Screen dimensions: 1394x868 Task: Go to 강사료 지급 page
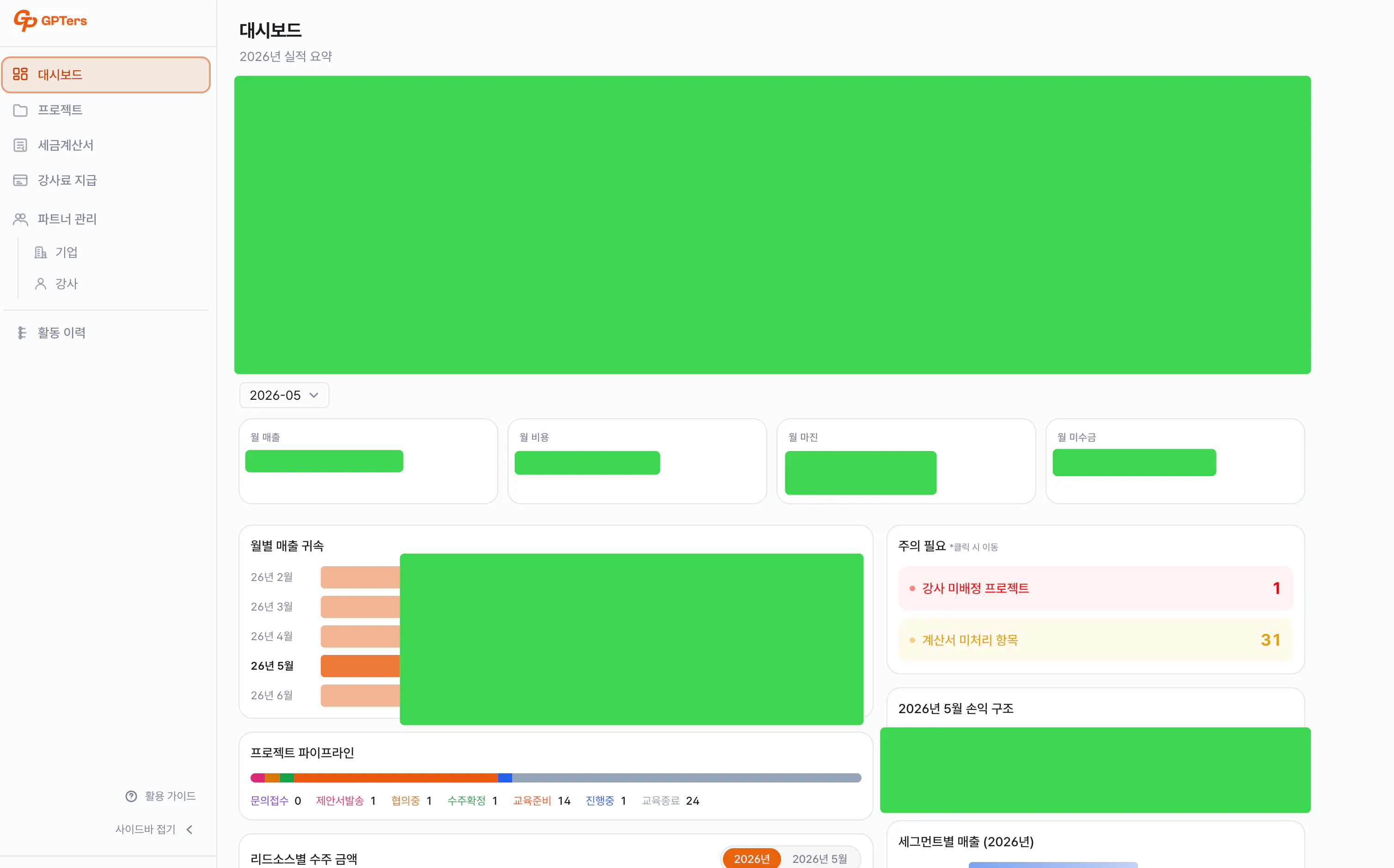(x=106, y=180)
